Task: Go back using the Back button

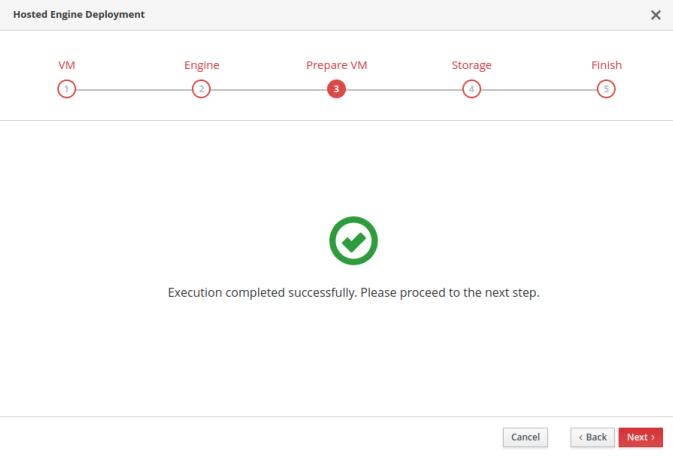Action: coord(592,437)
